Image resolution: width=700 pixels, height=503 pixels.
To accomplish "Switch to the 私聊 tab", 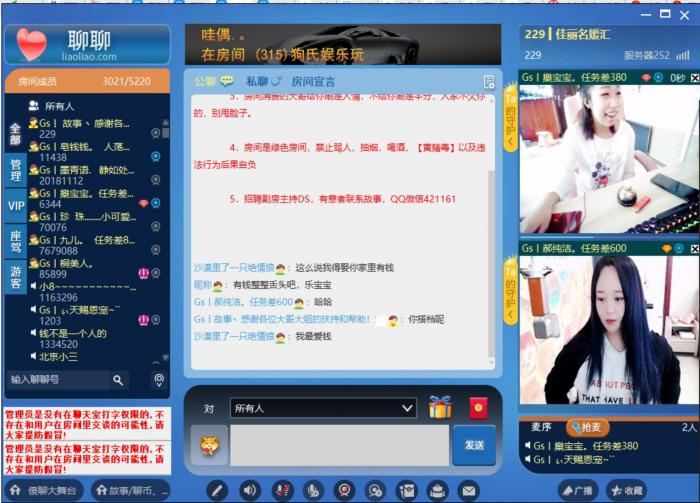I will 264,81.
